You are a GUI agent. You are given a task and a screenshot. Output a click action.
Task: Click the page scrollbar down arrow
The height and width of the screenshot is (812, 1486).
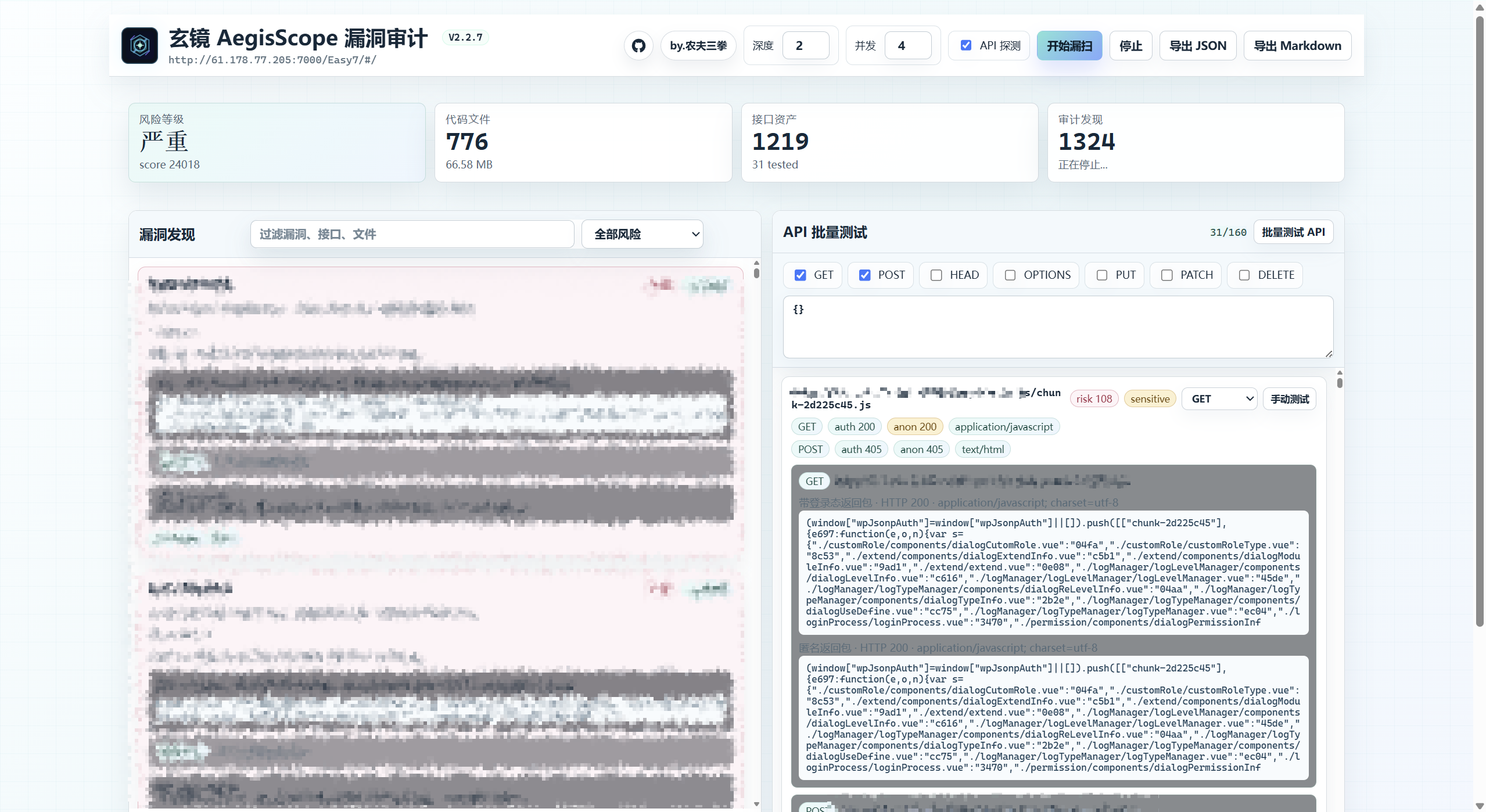(x=1480, y=806)
